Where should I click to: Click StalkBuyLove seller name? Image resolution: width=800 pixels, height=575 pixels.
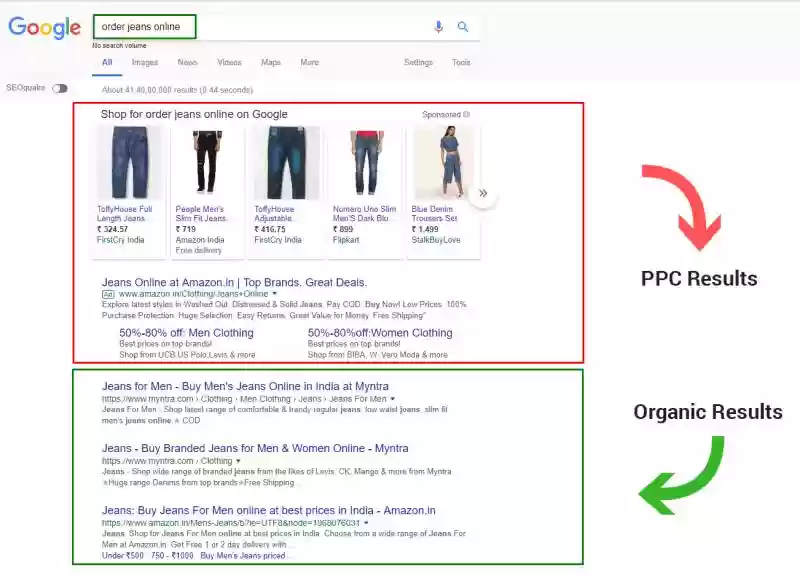436,240
